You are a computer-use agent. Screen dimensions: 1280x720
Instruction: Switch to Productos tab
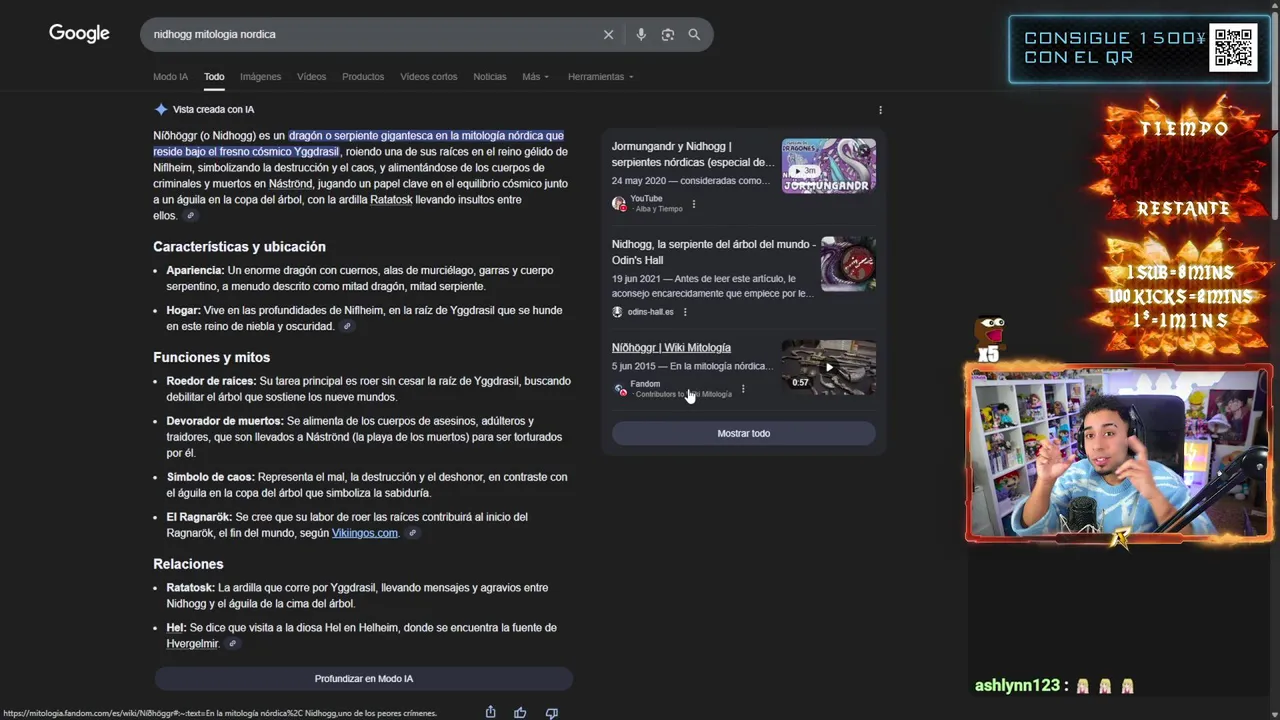[x=363, y=77]
